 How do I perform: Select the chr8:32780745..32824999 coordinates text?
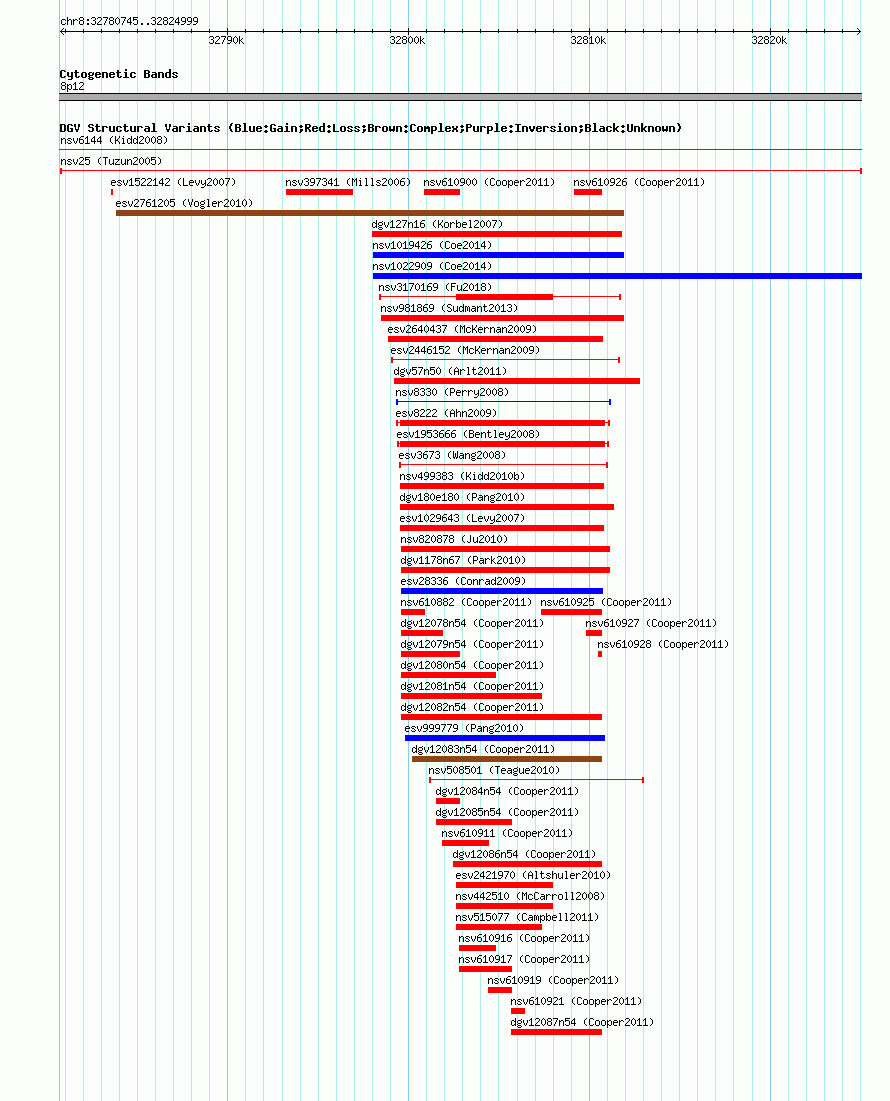pyautogui.click(x=129, y=22)
